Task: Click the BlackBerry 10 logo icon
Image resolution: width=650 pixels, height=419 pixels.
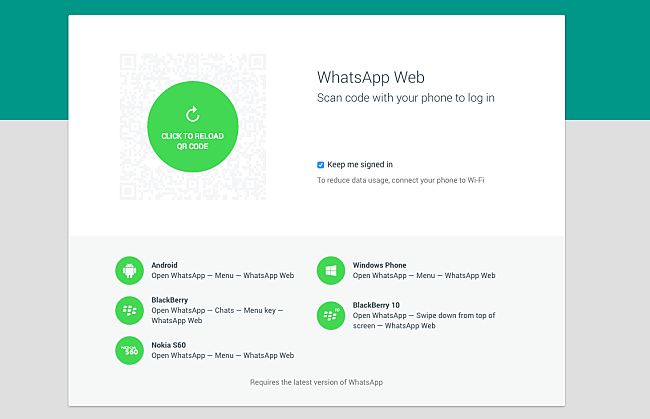Action: [331, 315]
